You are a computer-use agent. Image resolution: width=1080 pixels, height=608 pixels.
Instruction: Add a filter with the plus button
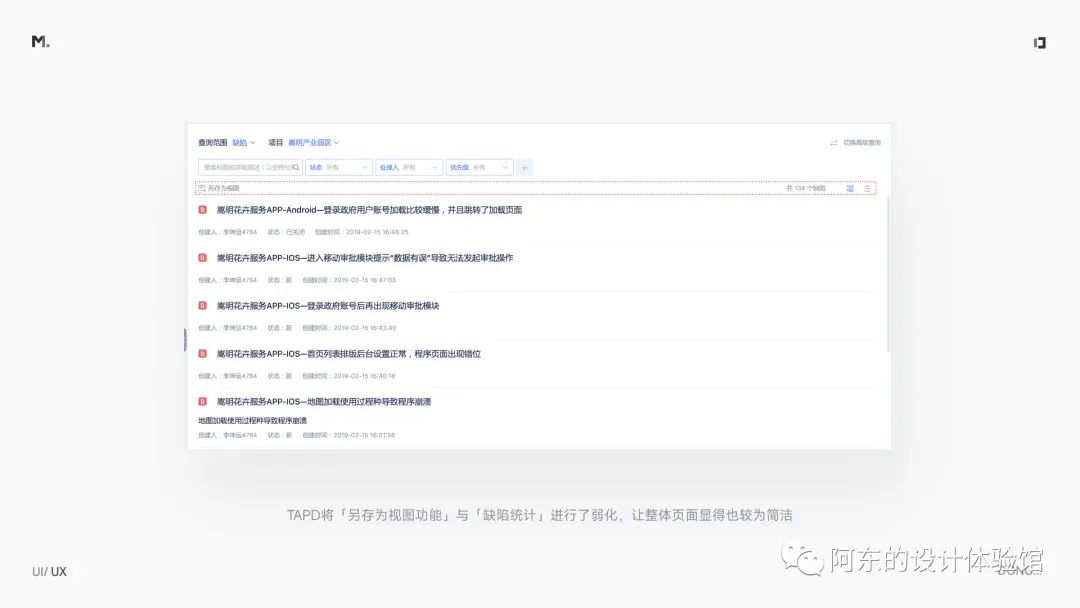(x=524, y=167)
